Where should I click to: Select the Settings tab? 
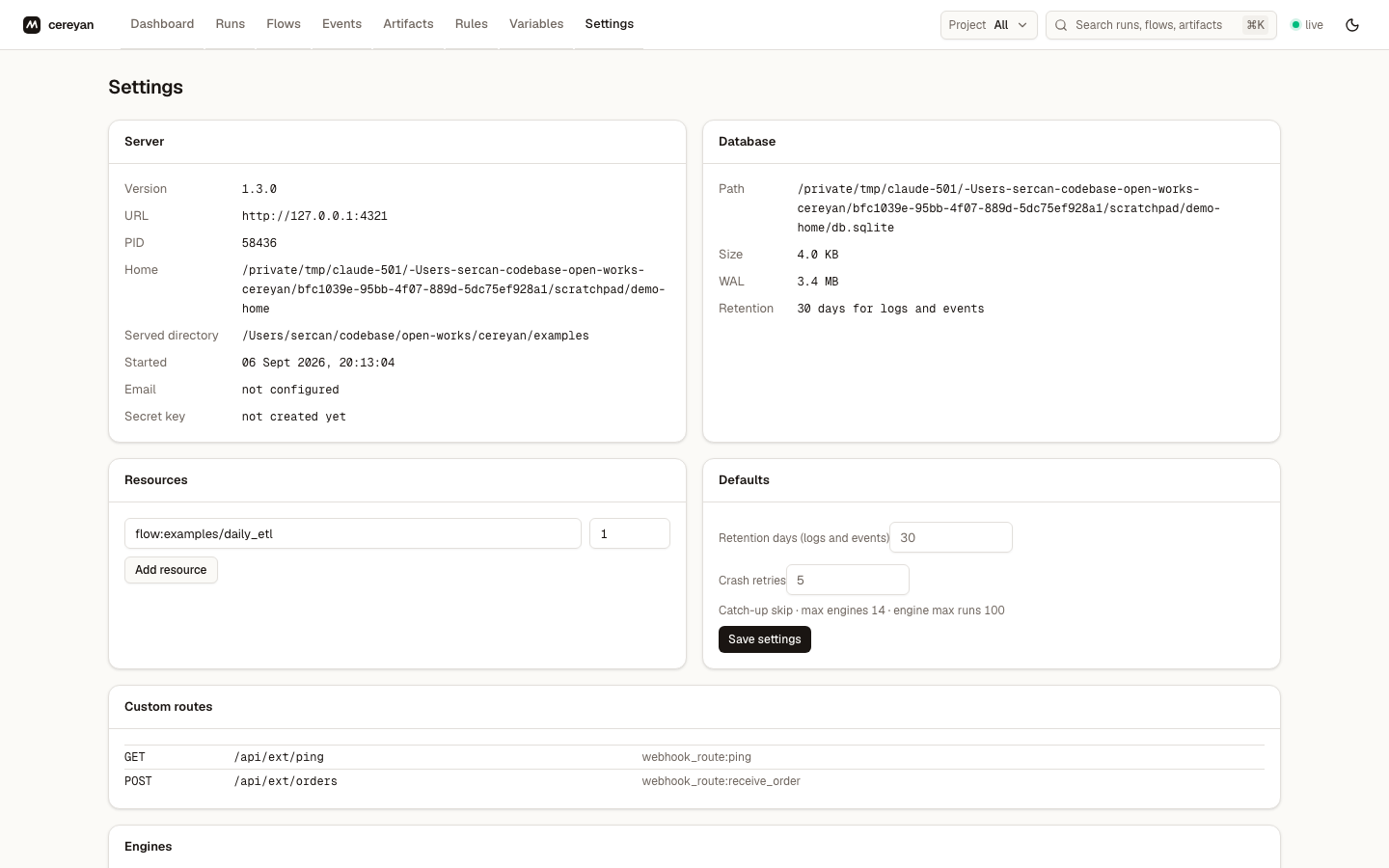(x=610, y=24)
